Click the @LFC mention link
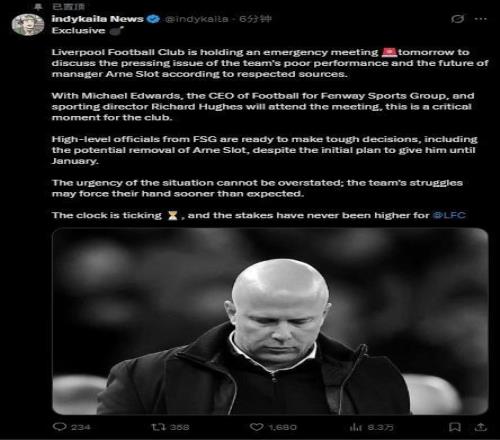This screenshot has width=500, height=440. [x=449, y=215]
